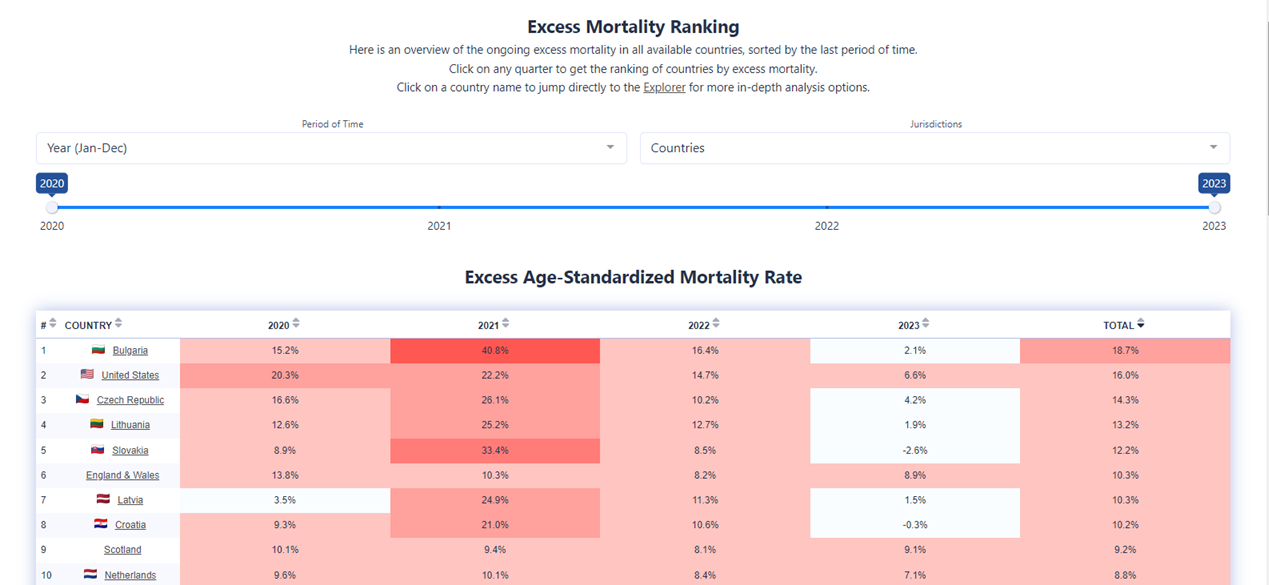
Task: Select the 2021 mark on the timeline
Action: click(x=439, y=208)
